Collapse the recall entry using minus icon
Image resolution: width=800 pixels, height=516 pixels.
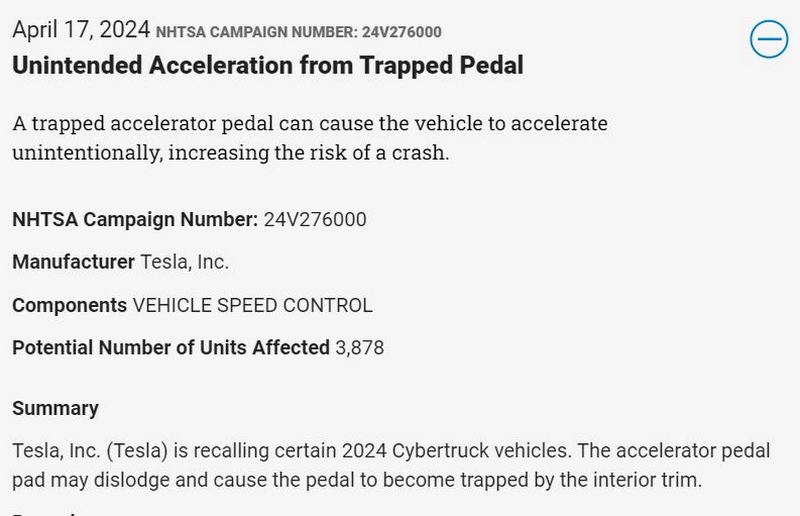[769, 39]
